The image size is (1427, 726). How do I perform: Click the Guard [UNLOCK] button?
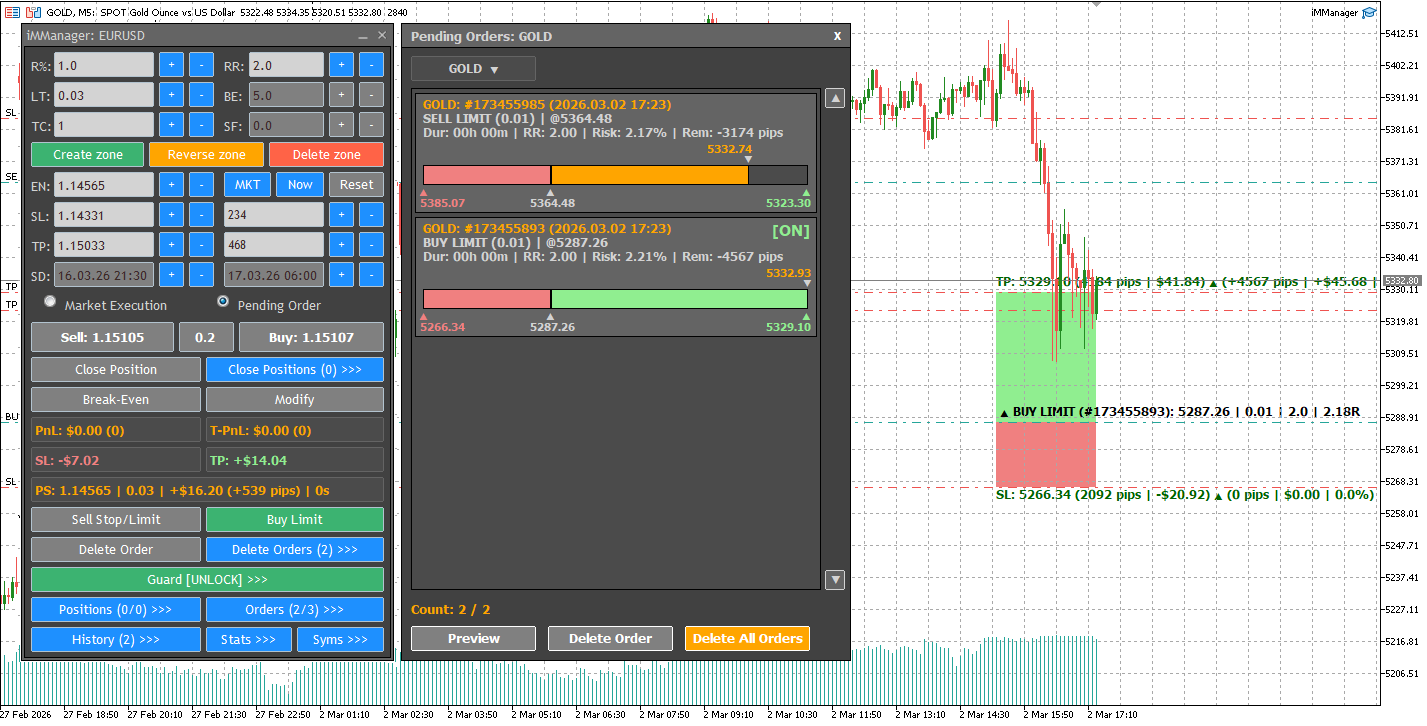pyautogui.click(x=208, y=580)
